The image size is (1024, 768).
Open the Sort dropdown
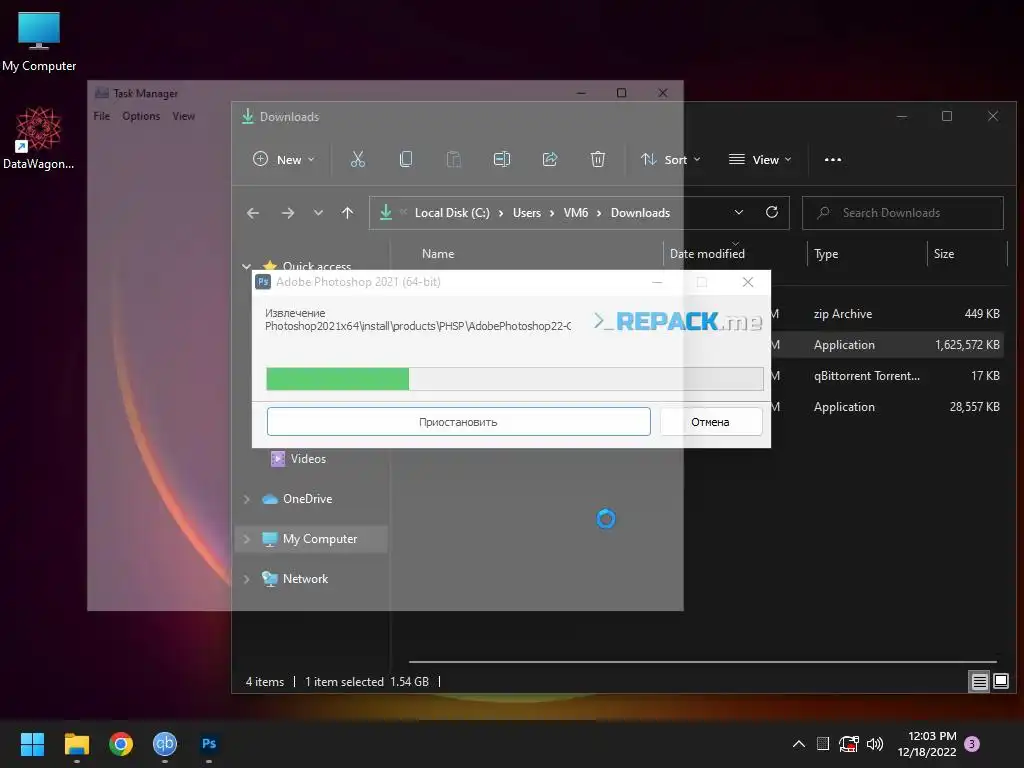671,159
